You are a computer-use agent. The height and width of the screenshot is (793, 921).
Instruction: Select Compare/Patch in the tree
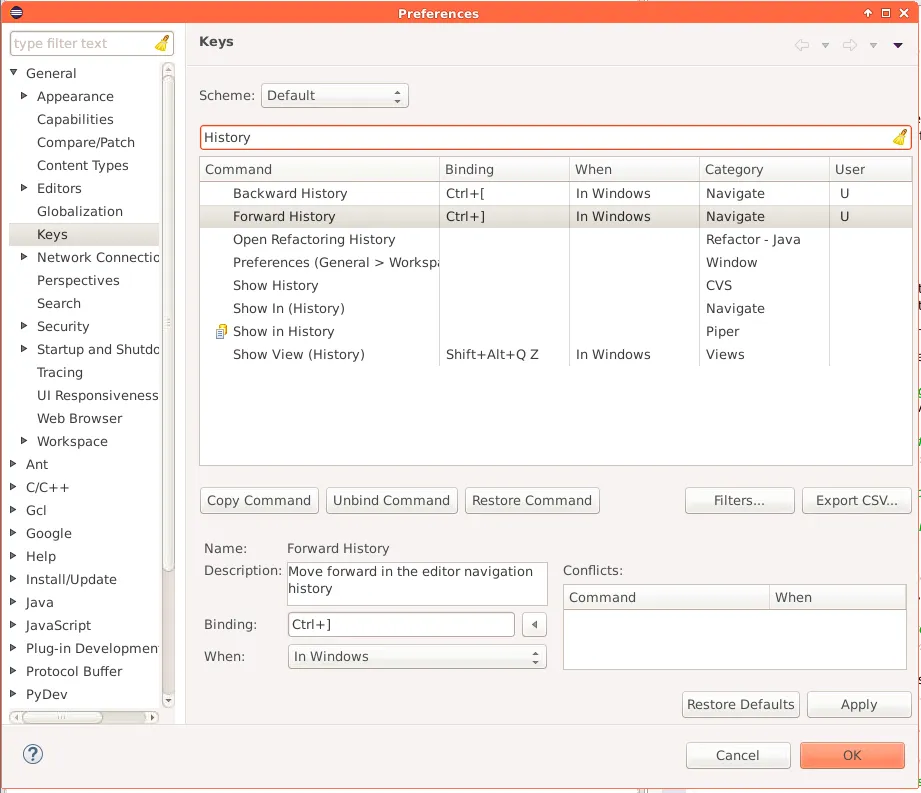pyautogui.click(x=86, y=142)
